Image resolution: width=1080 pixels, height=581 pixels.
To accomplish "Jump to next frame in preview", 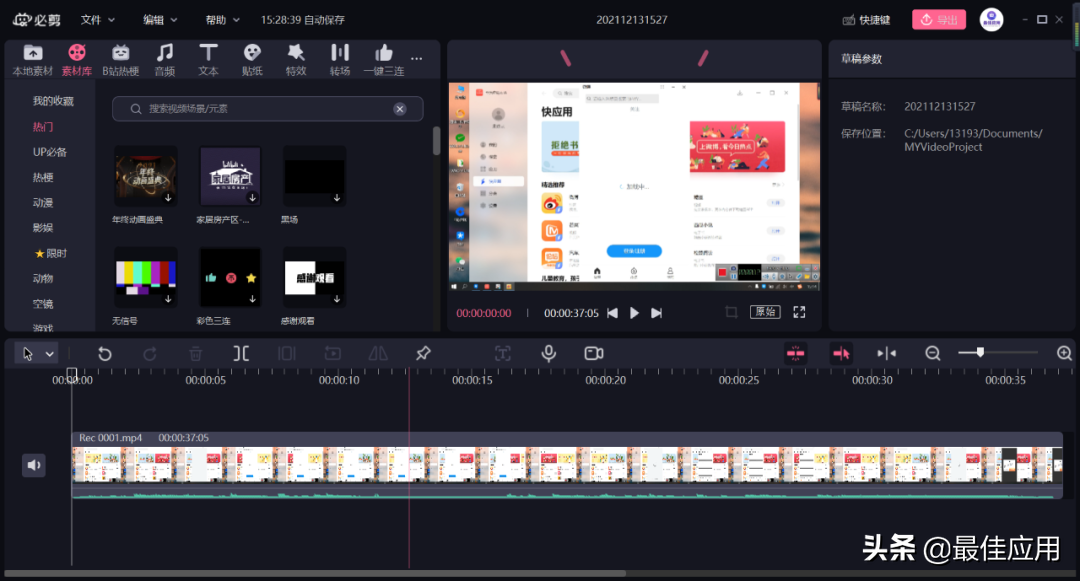I will (656, 313).
